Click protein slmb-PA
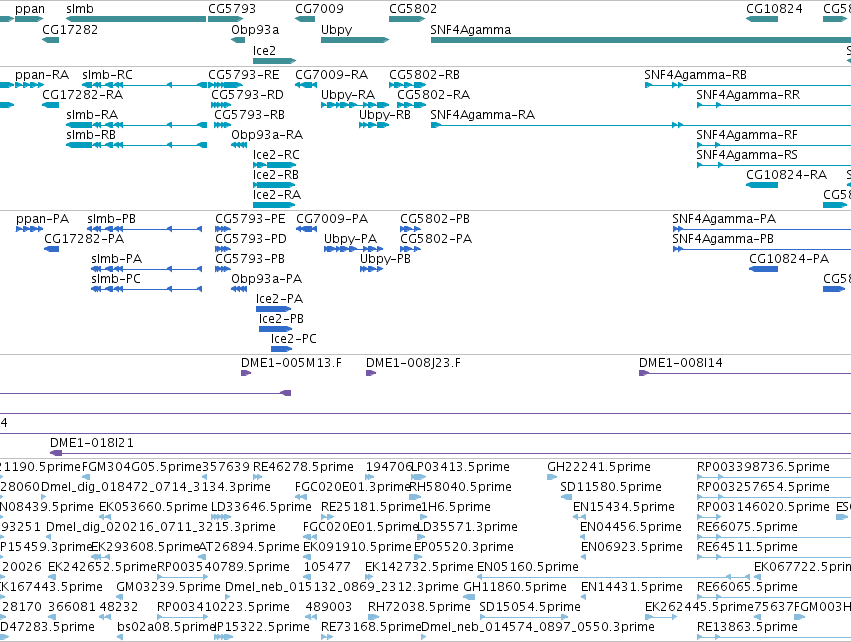Viewport: 851px width, 642px height. coord(147,269)
